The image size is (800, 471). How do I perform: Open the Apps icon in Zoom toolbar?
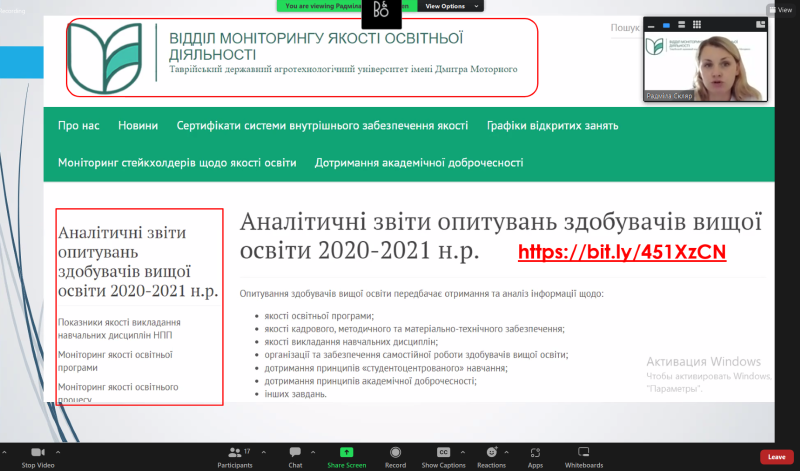click(535, 453)
